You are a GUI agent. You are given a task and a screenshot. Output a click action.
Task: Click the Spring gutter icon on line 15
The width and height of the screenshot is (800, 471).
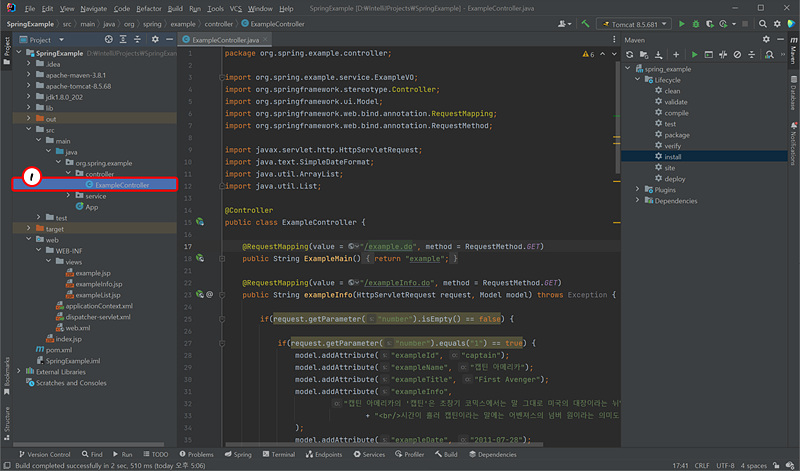[200, 222]
